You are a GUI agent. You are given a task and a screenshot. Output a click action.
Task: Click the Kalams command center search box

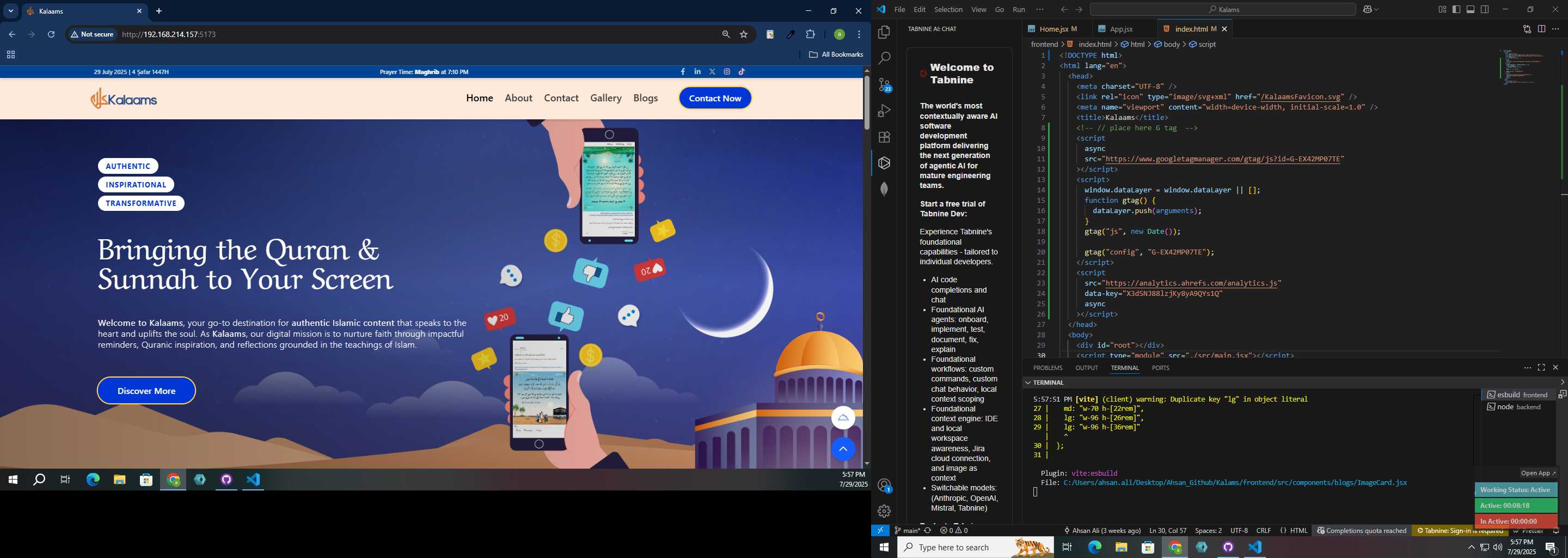1222,10
